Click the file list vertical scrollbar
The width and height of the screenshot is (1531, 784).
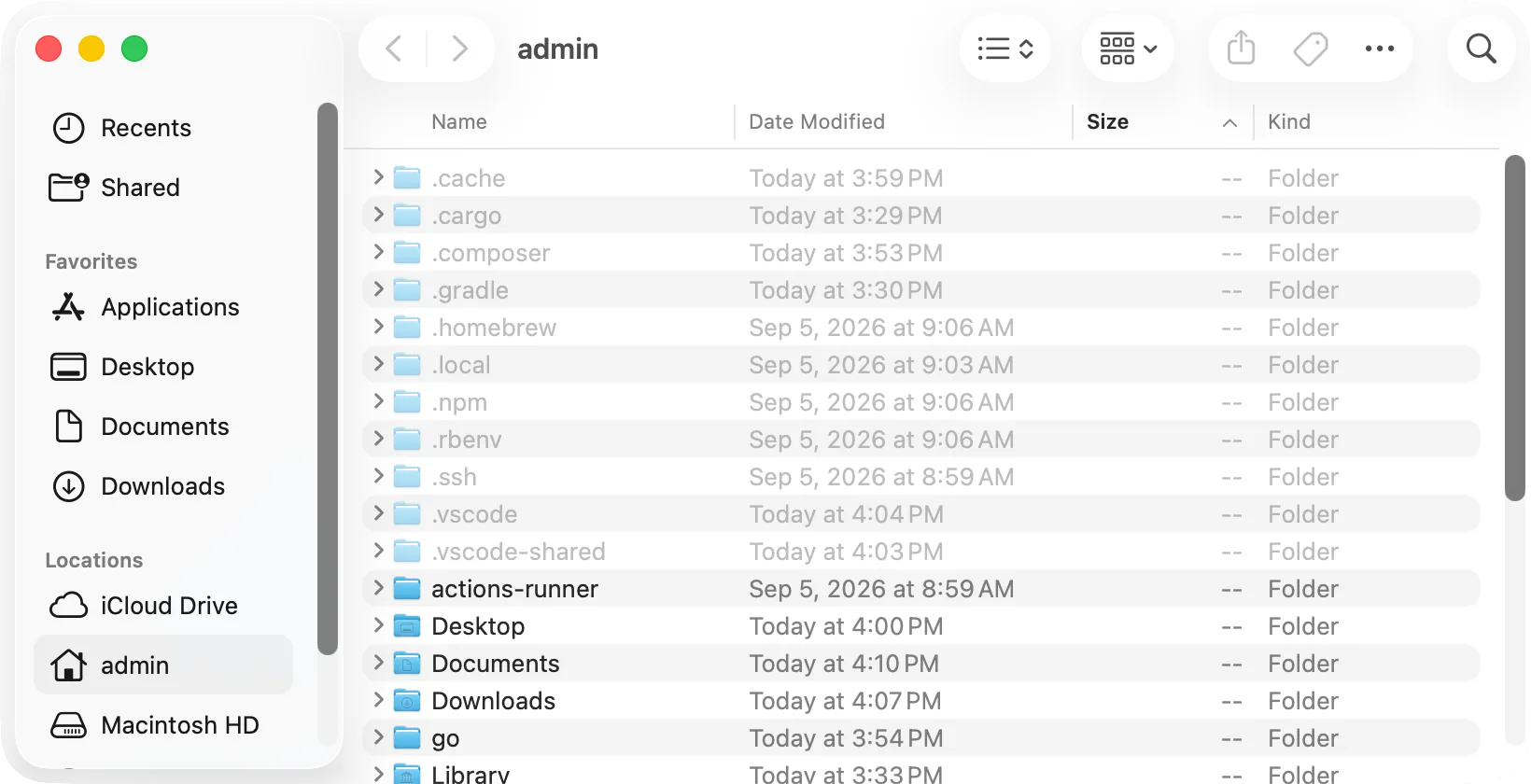point(1515,329)
